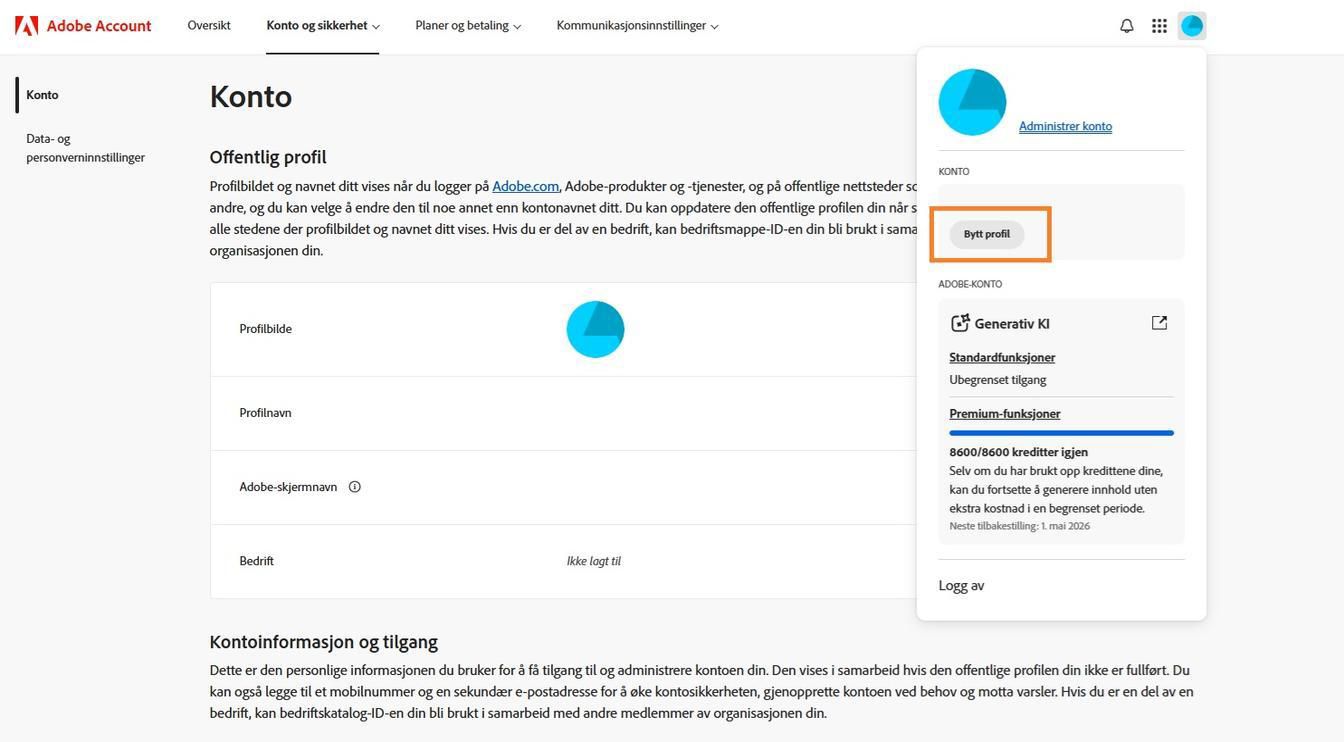Click the Adobe Account logo
The image size is (1344, 742).
(x=83, y=25)
